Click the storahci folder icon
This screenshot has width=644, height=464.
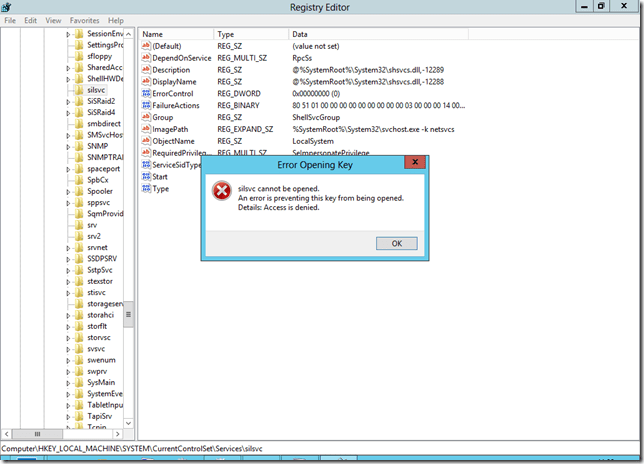click(79, 315)
